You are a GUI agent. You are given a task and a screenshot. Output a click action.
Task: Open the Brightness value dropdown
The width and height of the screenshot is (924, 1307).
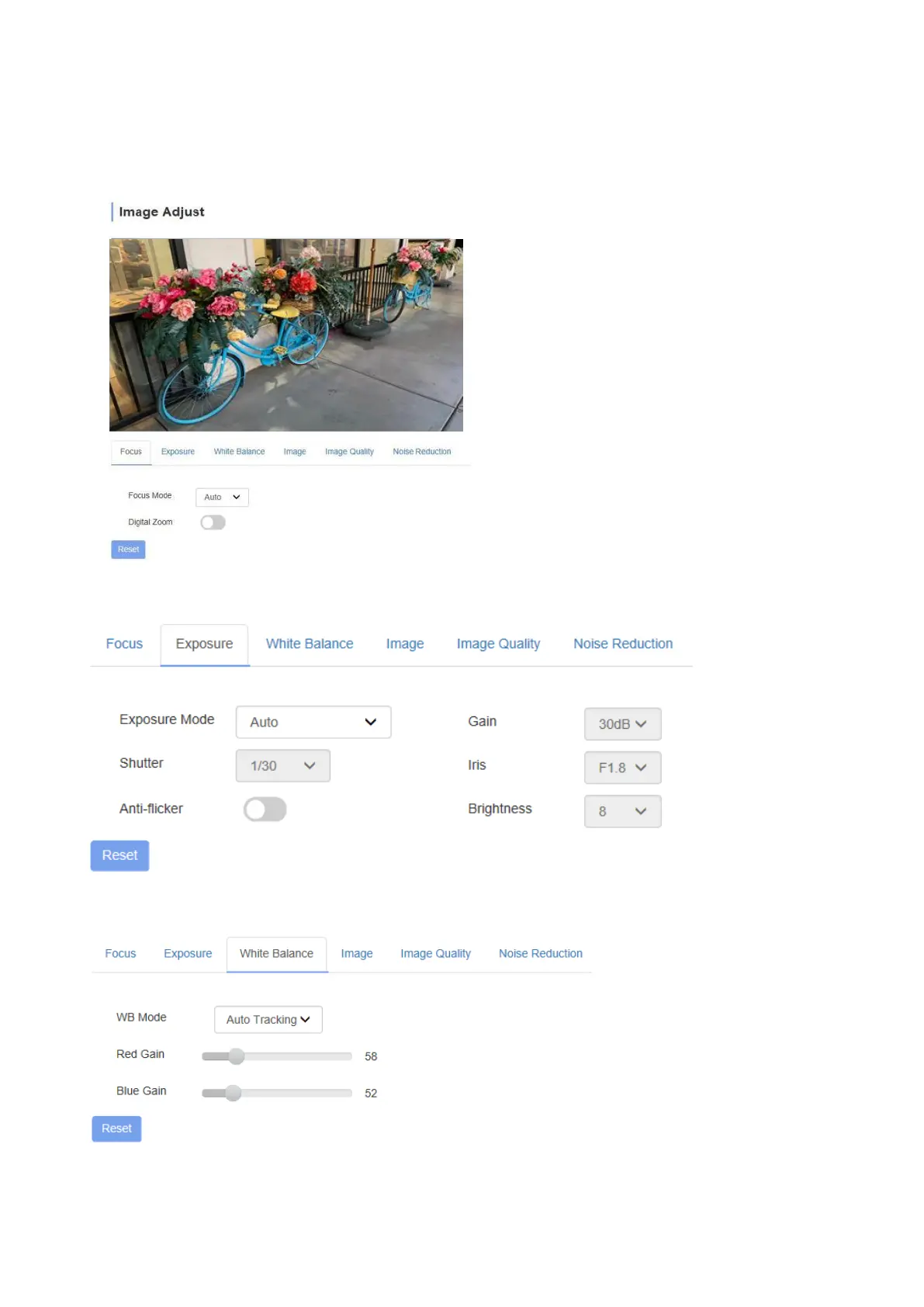click(622, 811)
